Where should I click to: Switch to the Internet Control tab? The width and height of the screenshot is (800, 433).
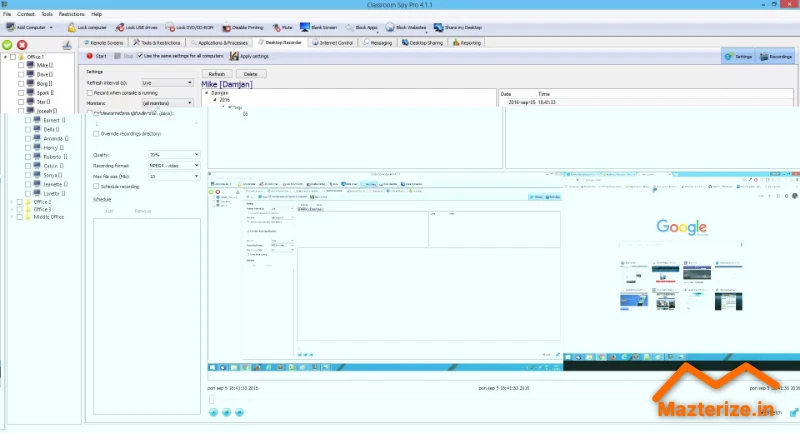point(332,43)
